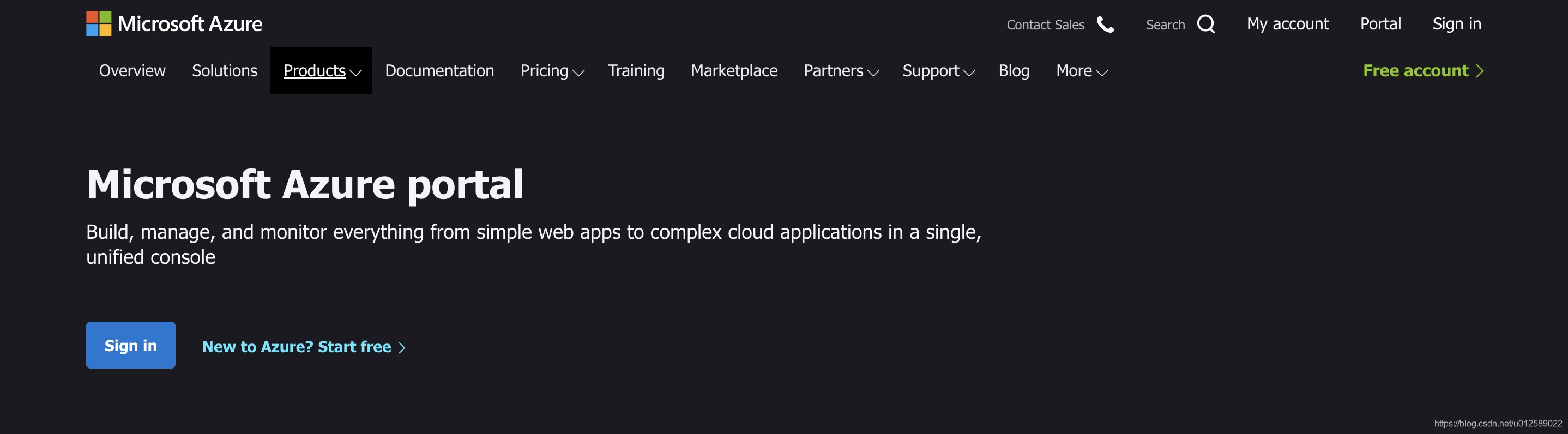Expand the Products dropdown chevron
The width and height of the screenshot is (1568, 434).
tap(356, 73)
